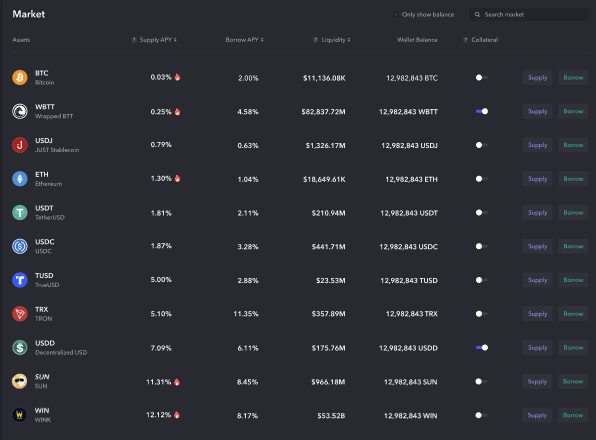Click the Search market input field
Screen dimensions: 596x440
[528, 14]
